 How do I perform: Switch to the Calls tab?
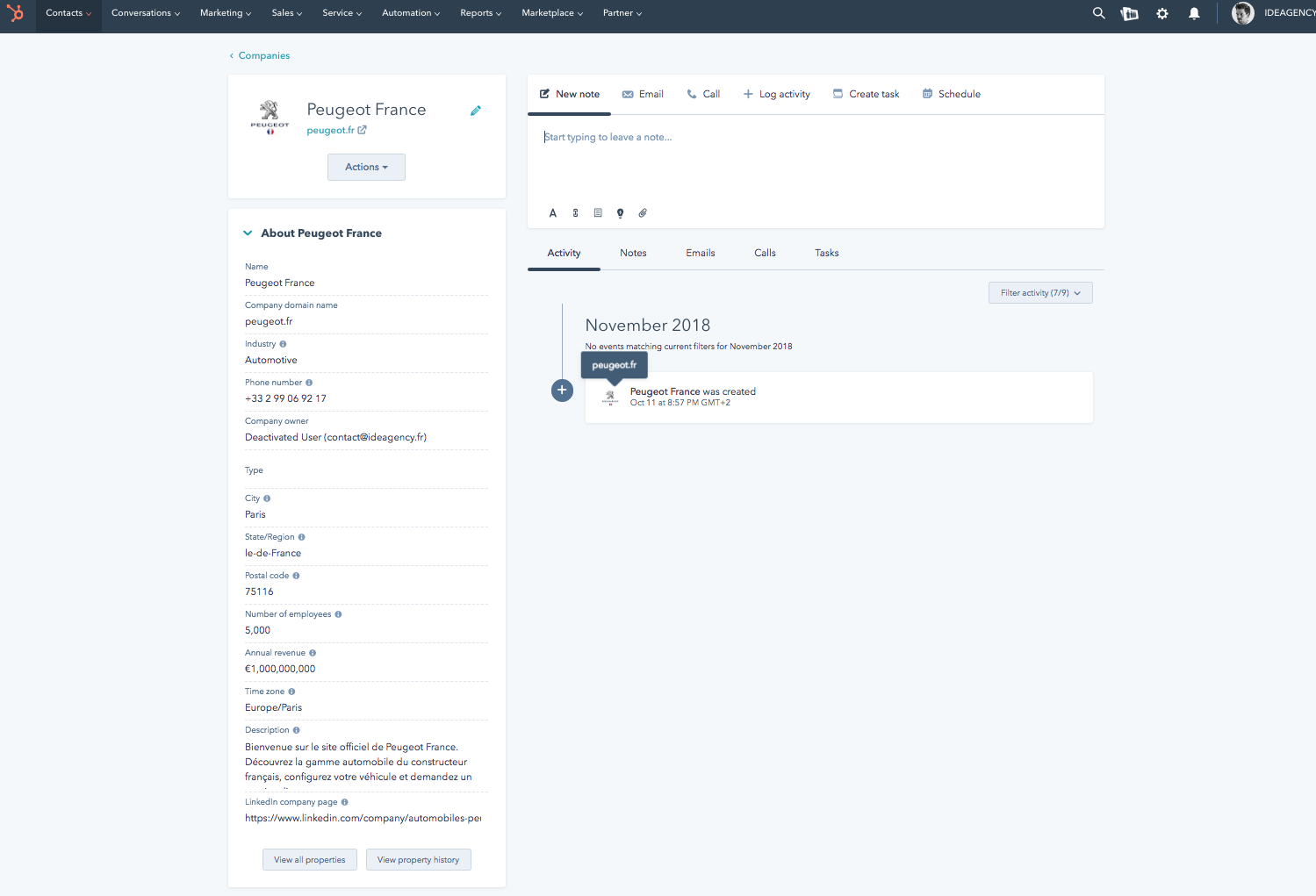pos(765,253)
